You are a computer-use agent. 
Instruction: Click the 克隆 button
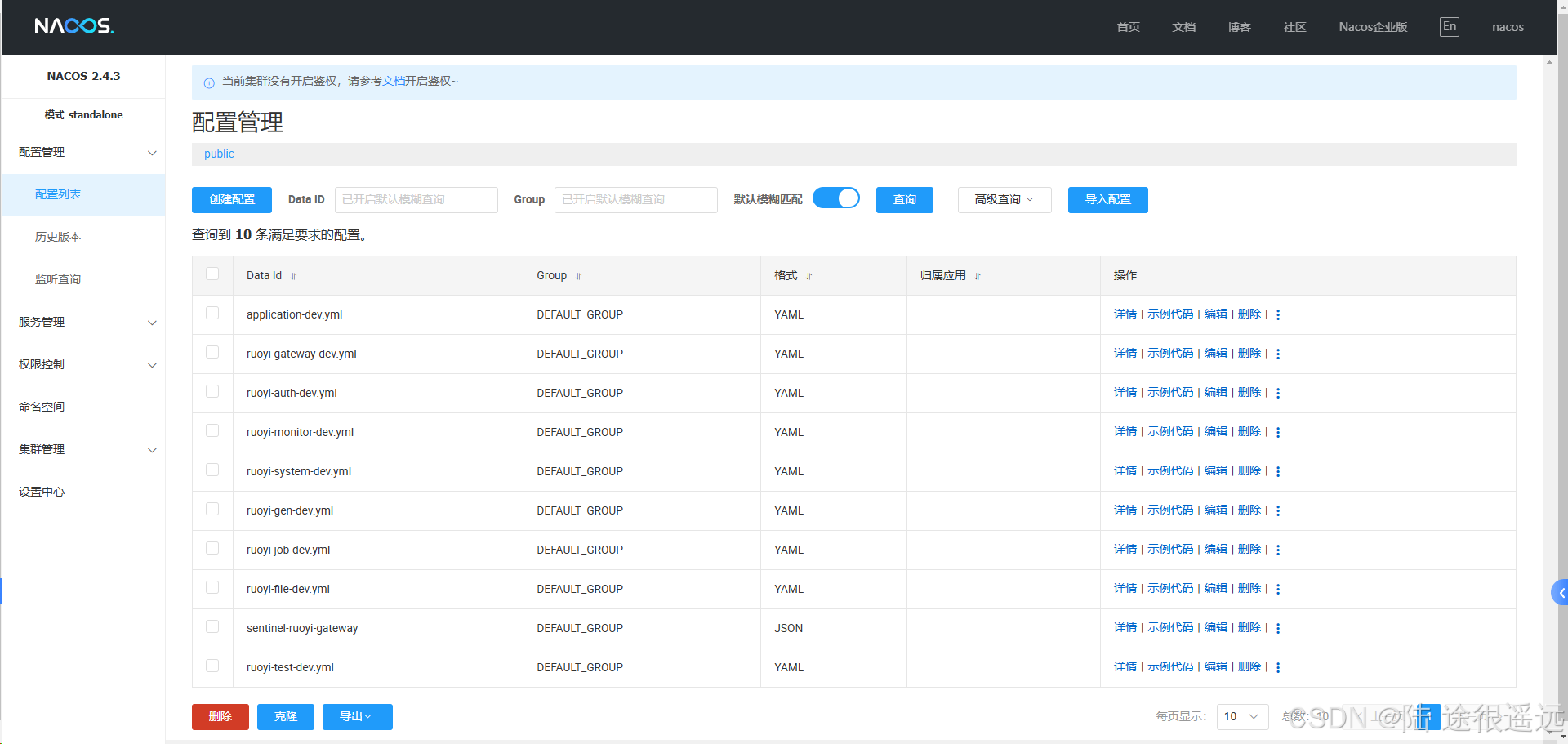coord(286,717)
